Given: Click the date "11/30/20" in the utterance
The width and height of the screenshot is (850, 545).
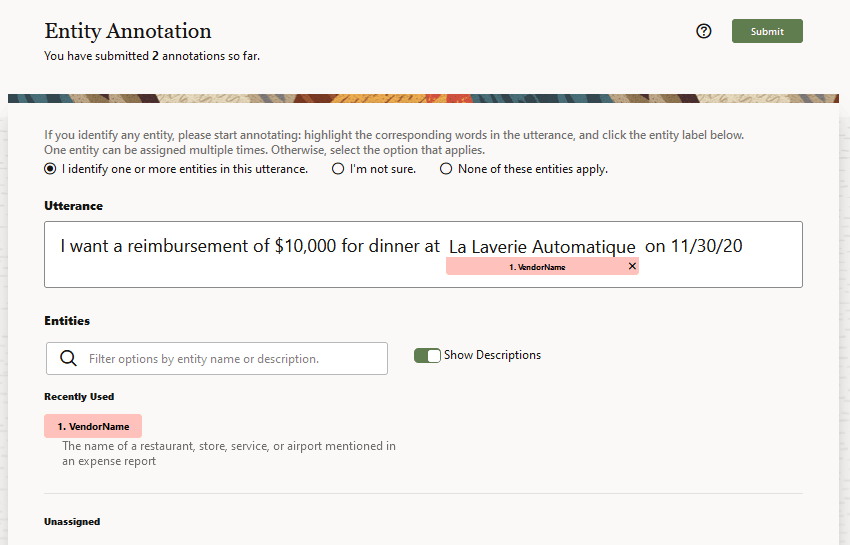Looking at the screenshot, I should point(707,246).
